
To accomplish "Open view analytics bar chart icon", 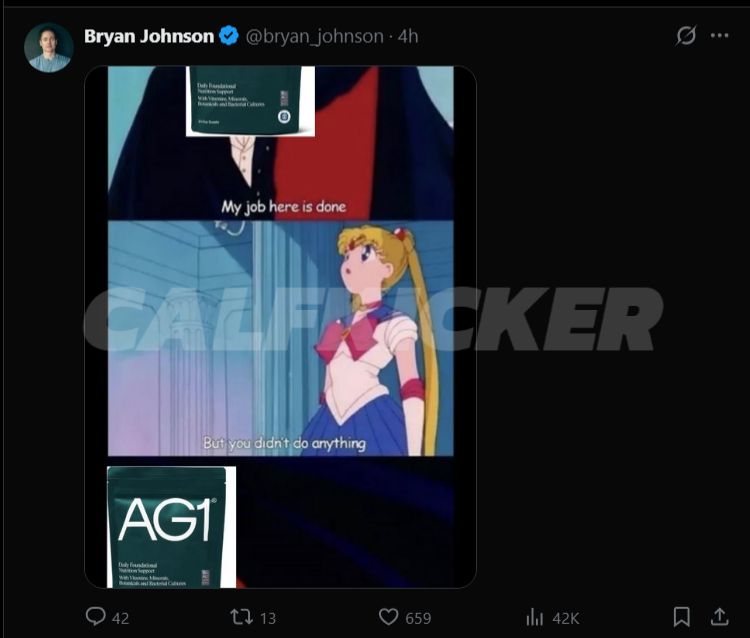I will pyautogui.click(x=534, y=617).
